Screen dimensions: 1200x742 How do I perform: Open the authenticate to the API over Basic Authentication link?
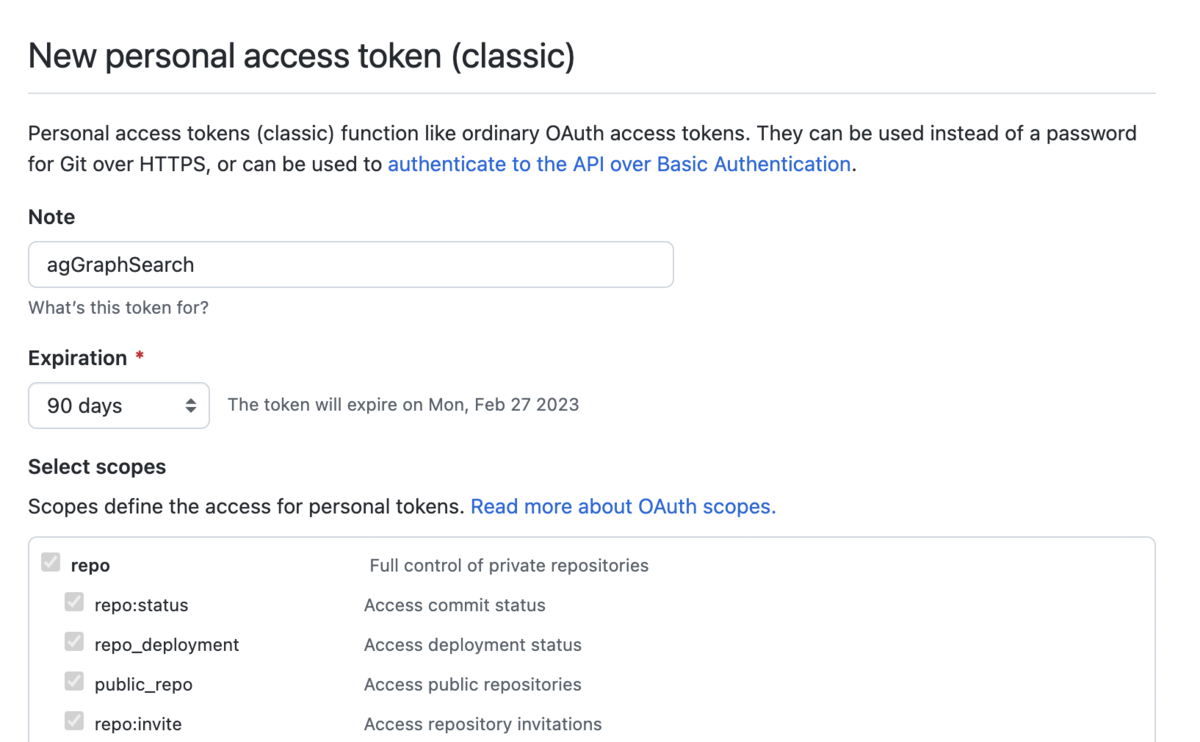(619, 164)
